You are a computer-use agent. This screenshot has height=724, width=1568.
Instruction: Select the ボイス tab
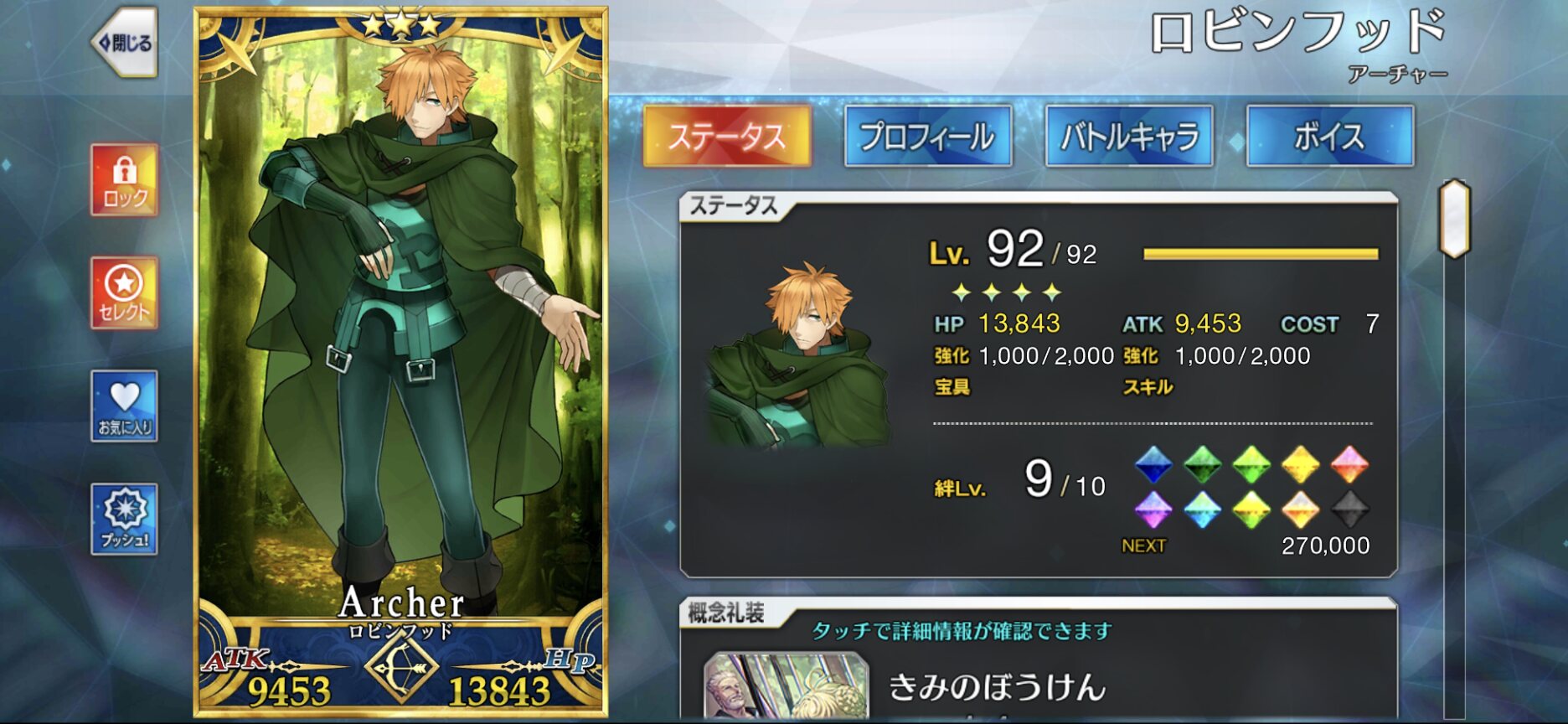point(1330,136)
